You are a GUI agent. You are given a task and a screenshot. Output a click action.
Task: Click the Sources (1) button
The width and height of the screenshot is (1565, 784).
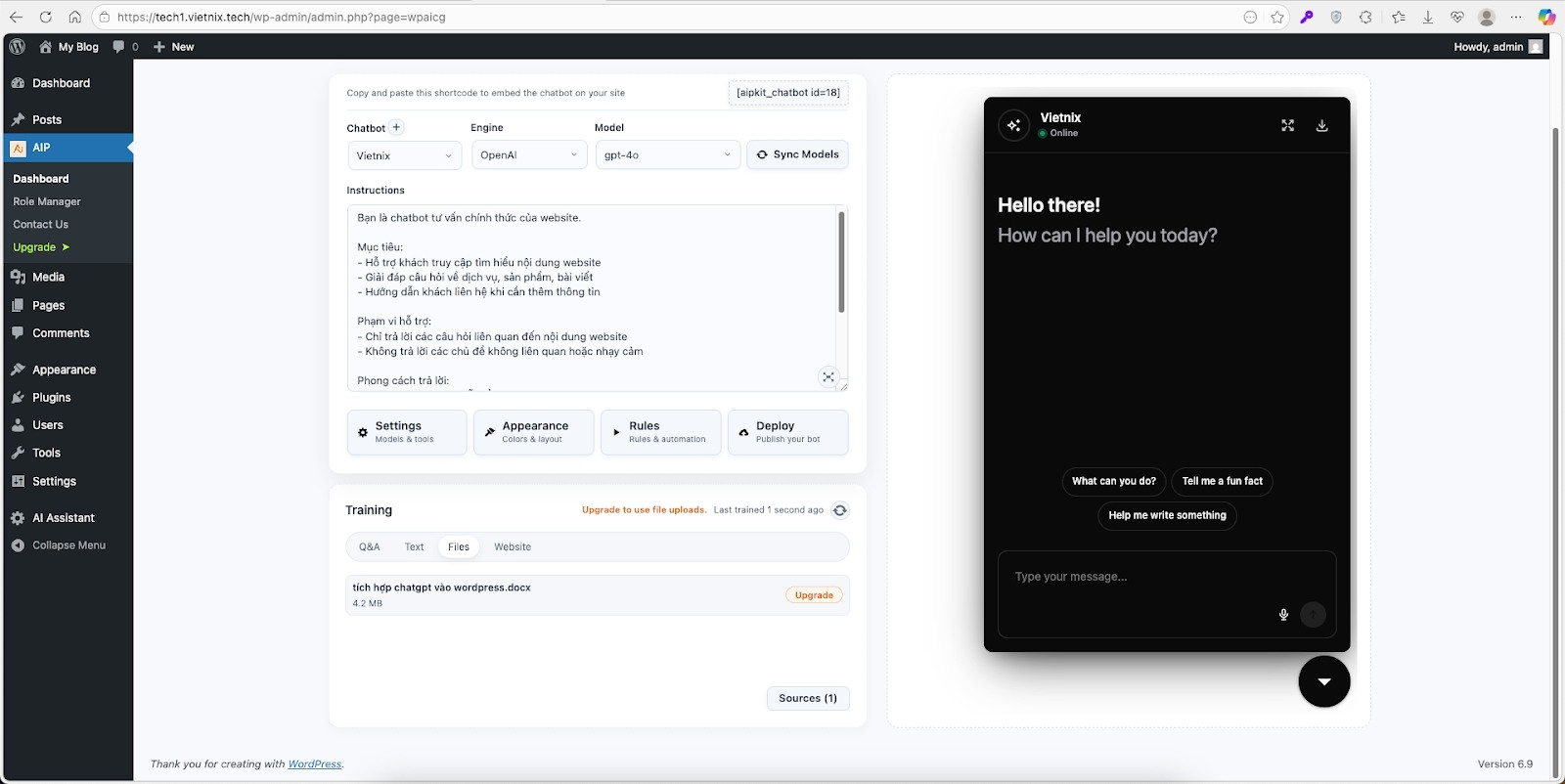pyautogui.click(x=808, y=698)
